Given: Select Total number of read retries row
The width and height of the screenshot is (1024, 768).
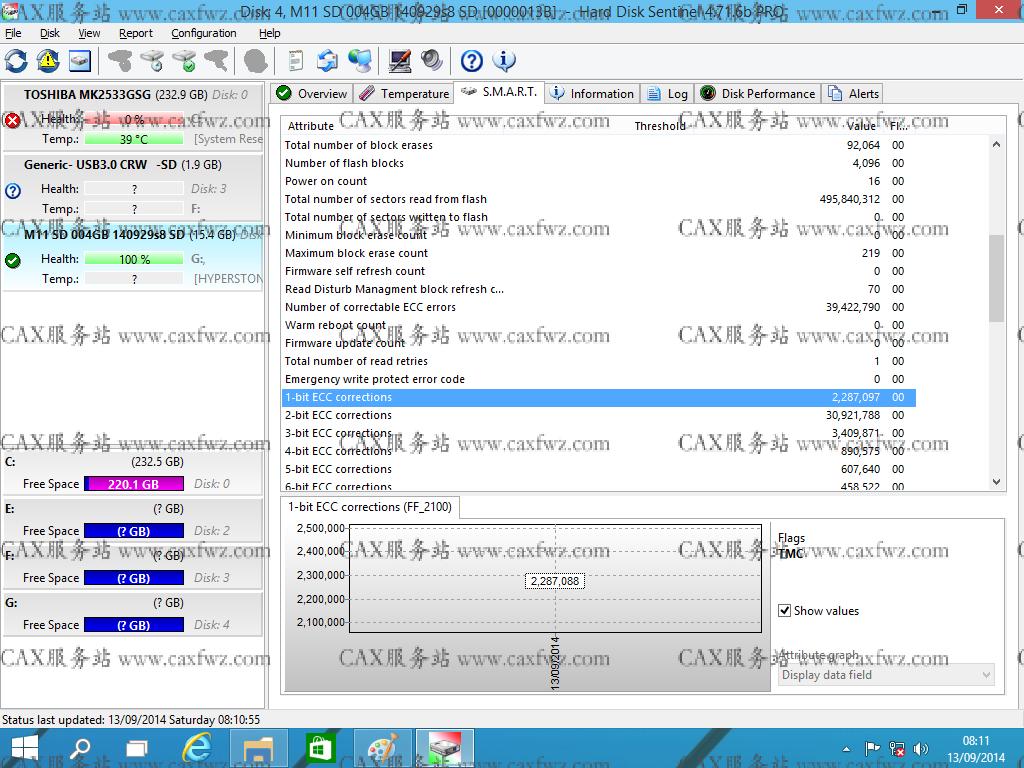Looking at the screenshot, I should 599,361.
